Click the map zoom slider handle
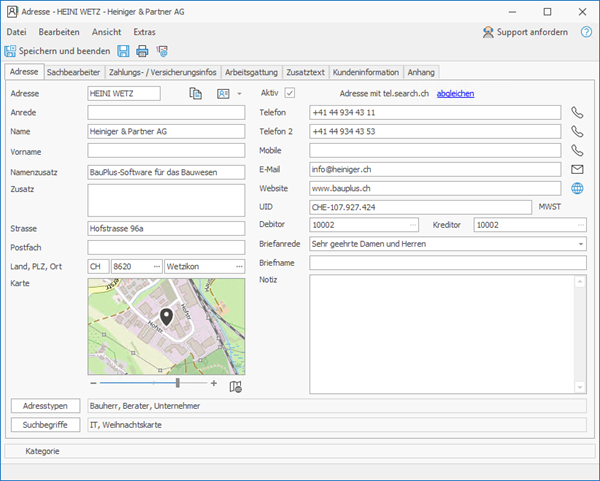Image resolution: width=600 pixels, height=481 pixels. [x=178, y=383]
